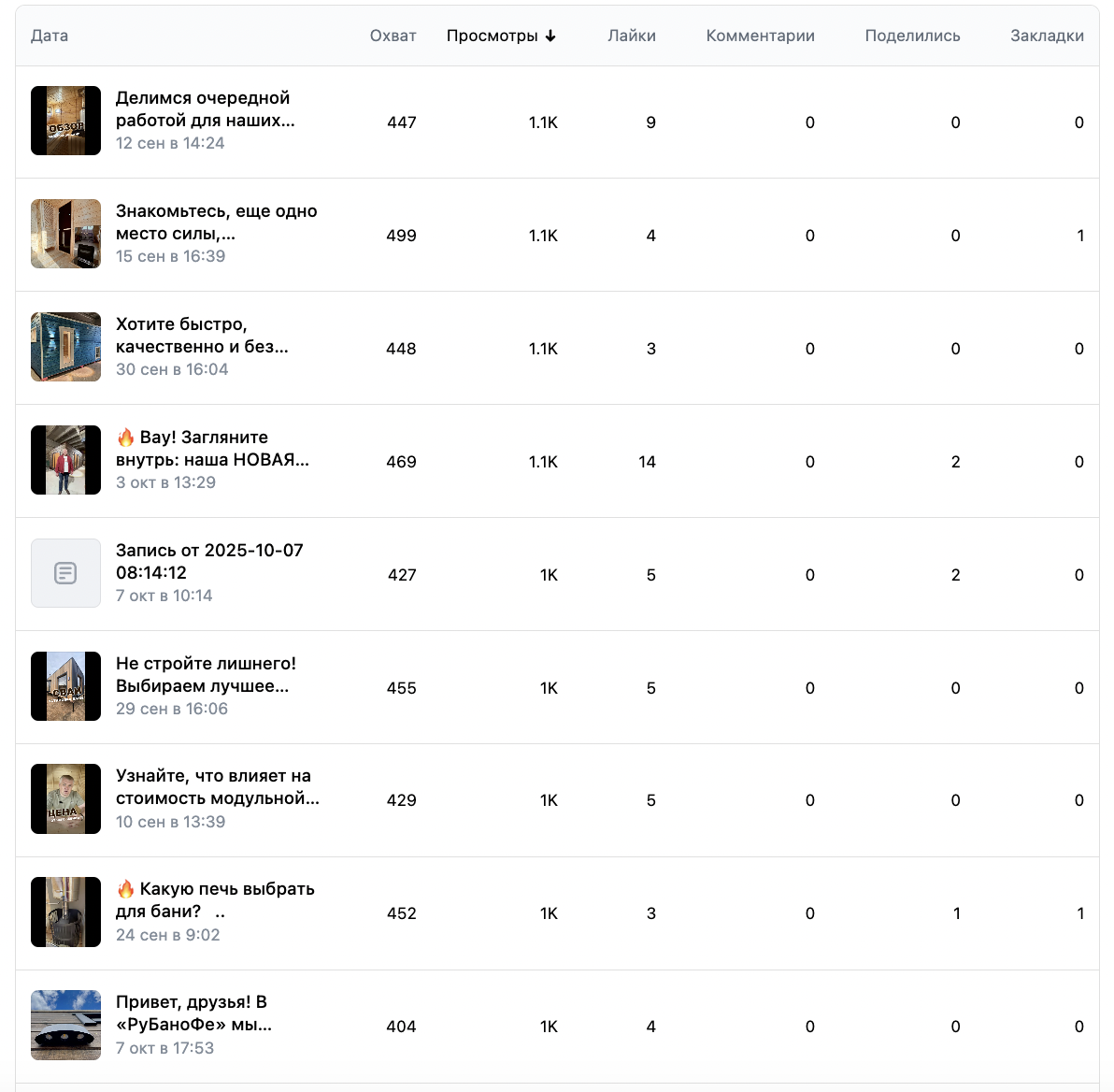
Task: Sort by the Поделились column header
Action: 912,36
